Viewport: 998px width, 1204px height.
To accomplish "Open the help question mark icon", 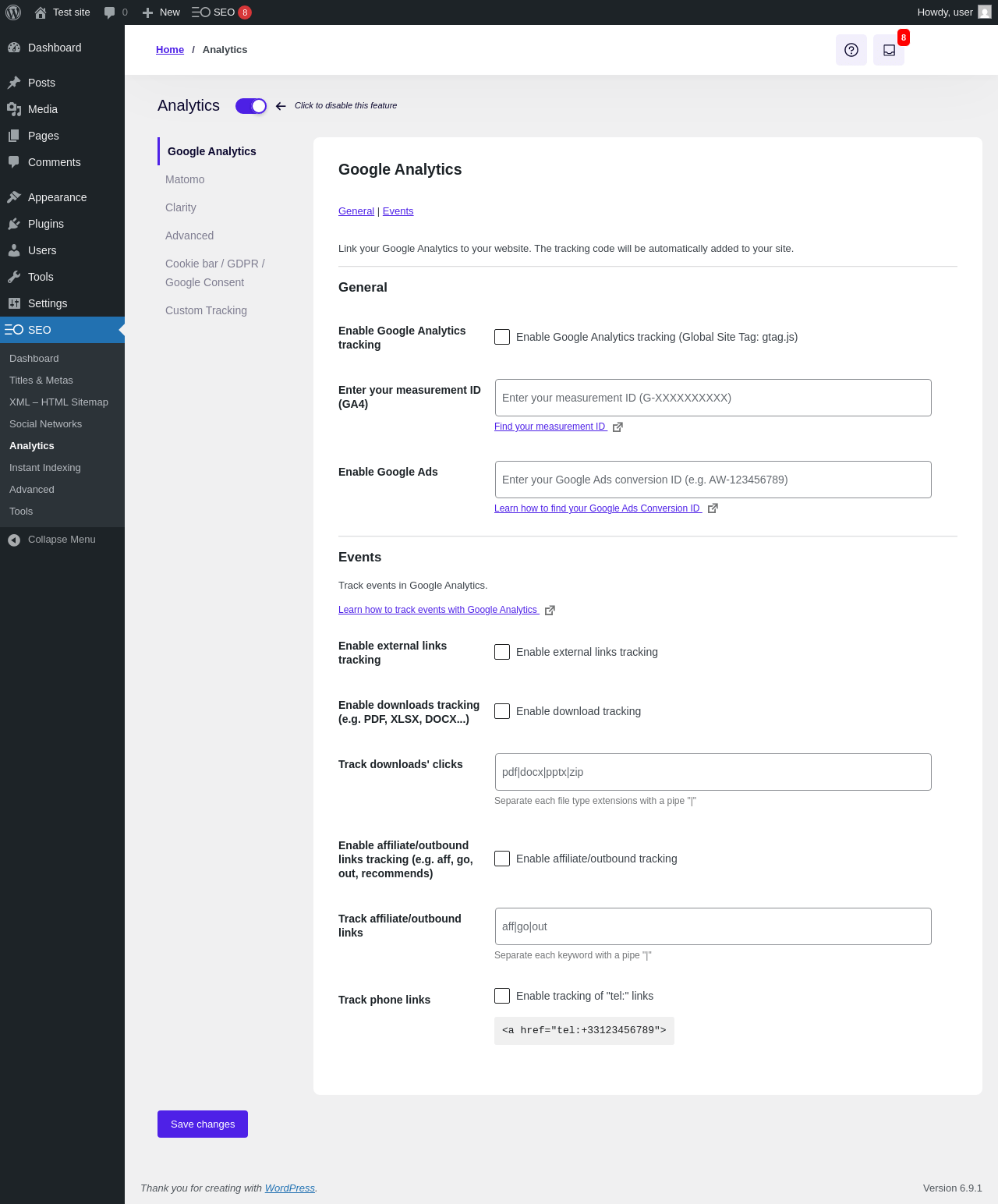I will tap(851, 50).
